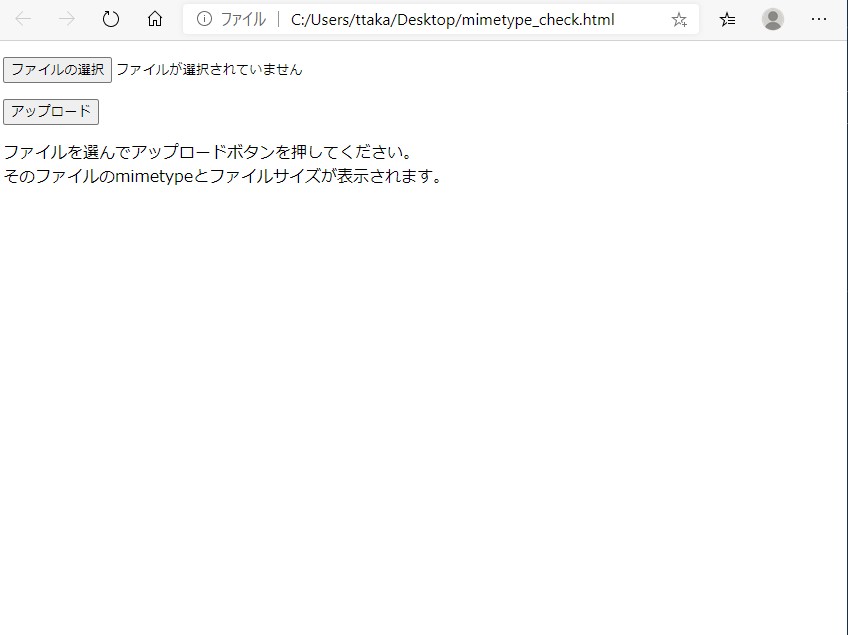
Task: Expand the browser options via three dots
Action: 819,18
